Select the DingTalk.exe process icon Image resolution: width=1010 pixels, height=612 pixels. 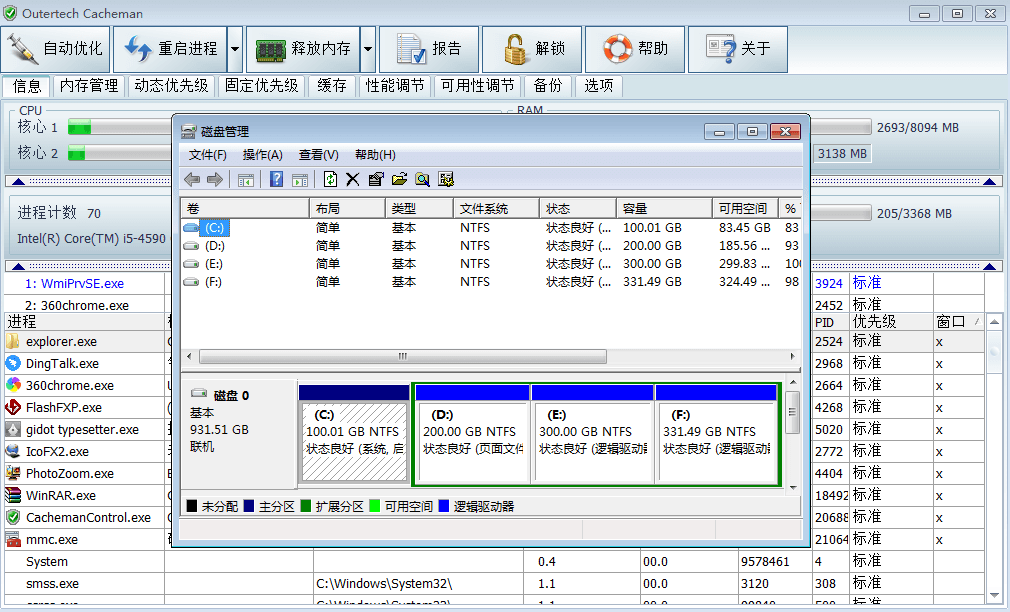tap(13, 364)
